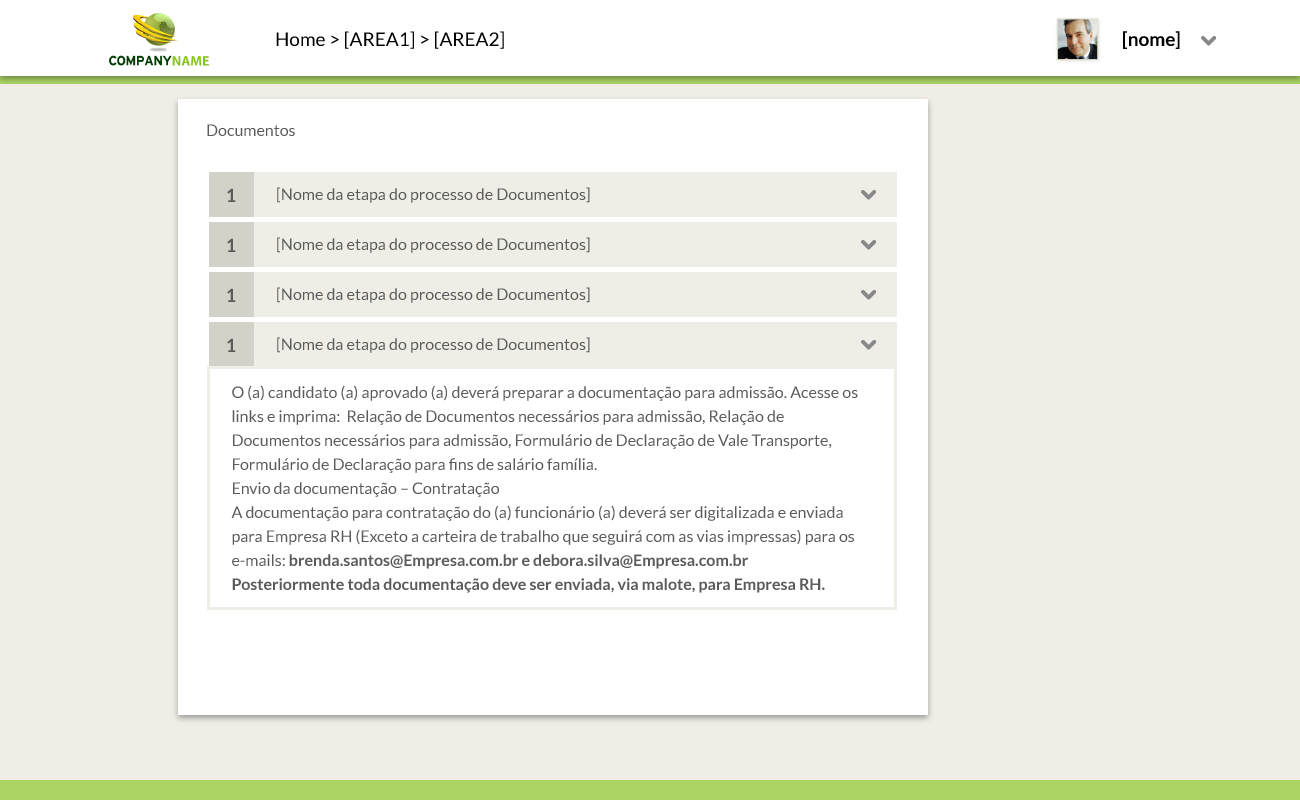Click the brenda.santos@Empresa.com.br email address
This screenshot has width=1300, height=800.
(x=403, y=560)
